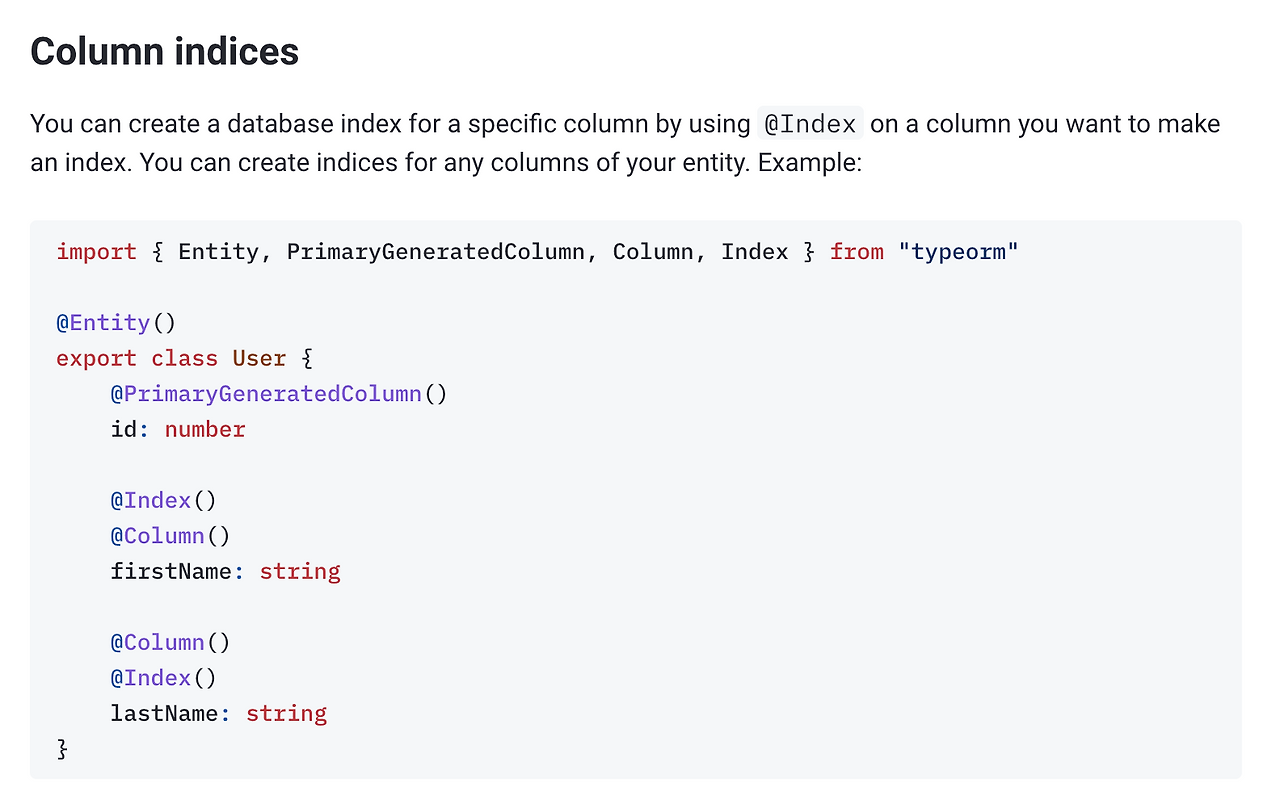This screenshot has height=804, width=1280.
Task: Click the @PrimaryGeneratedColumn() decorator
Action: coord(279,394)
